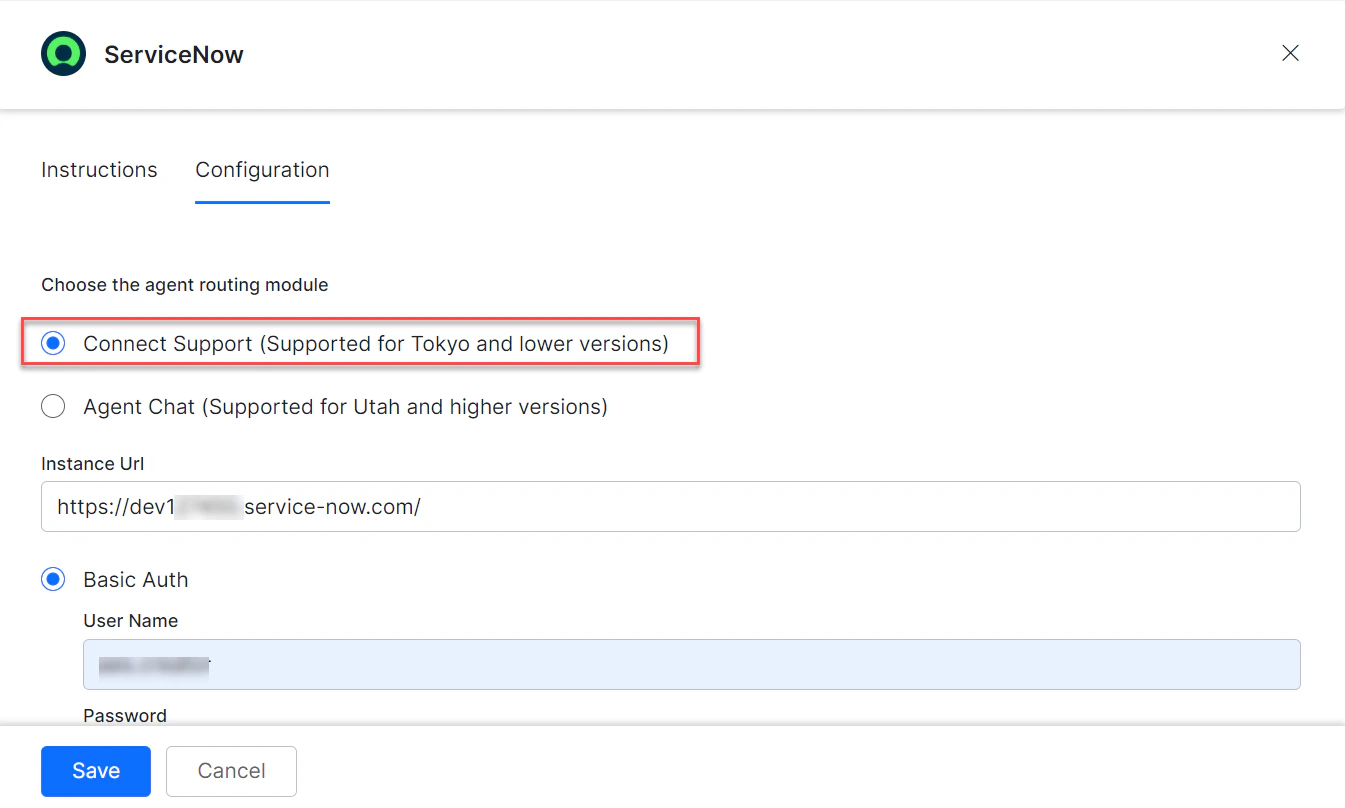Select the Connect Support routing module
The height and width of the screenshot is (808, 1345).
(52, 343)
